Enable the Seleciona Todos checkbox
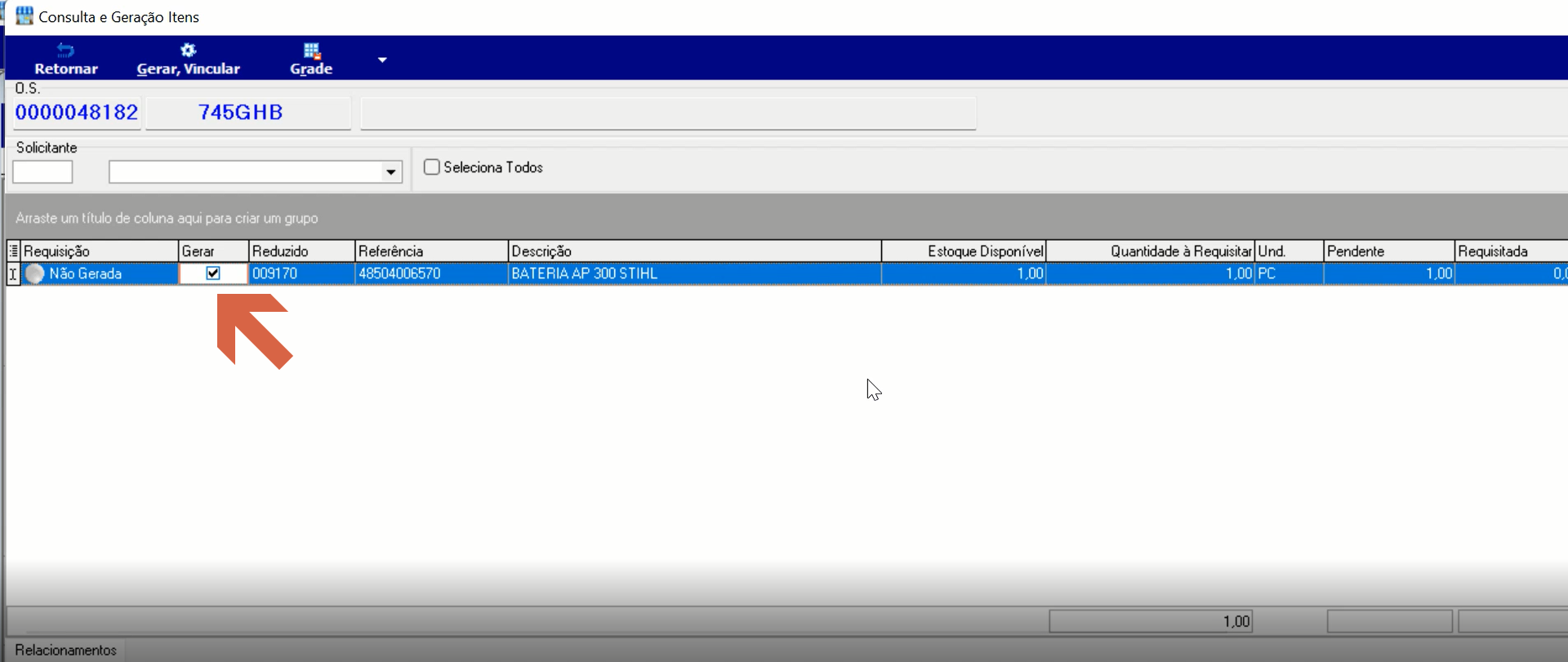 click(x=432, y=167)
